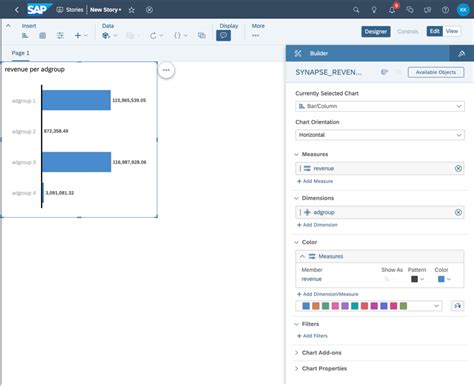Click the adgroup 2 axis label
This screenshot has width=474, height=386.
click(24, 131)
